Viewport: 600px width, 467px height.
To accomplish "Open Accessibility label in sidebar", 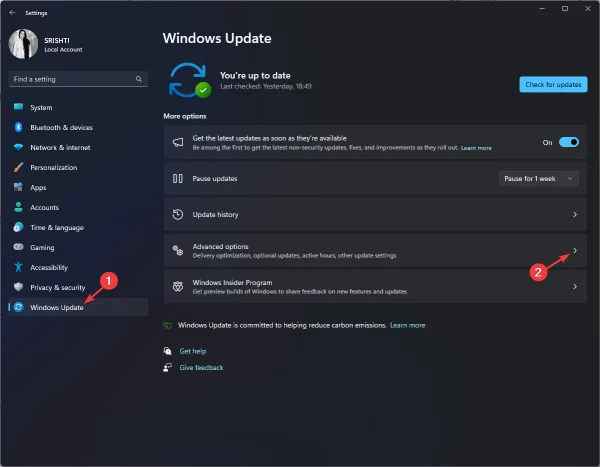I will (x=49, y=268).
